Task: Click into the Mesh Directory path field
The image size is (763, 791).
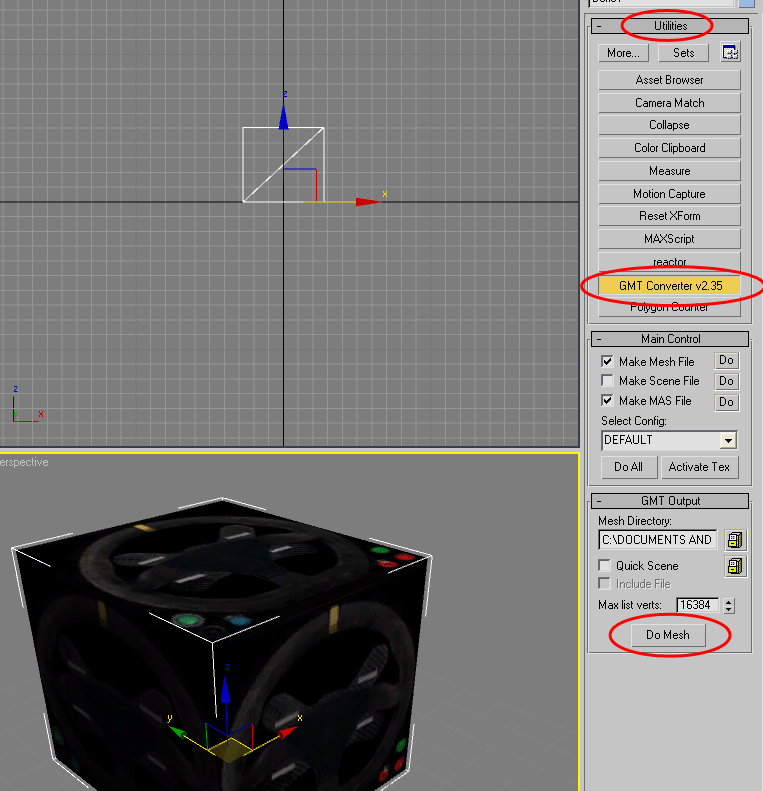Action: 657,540
